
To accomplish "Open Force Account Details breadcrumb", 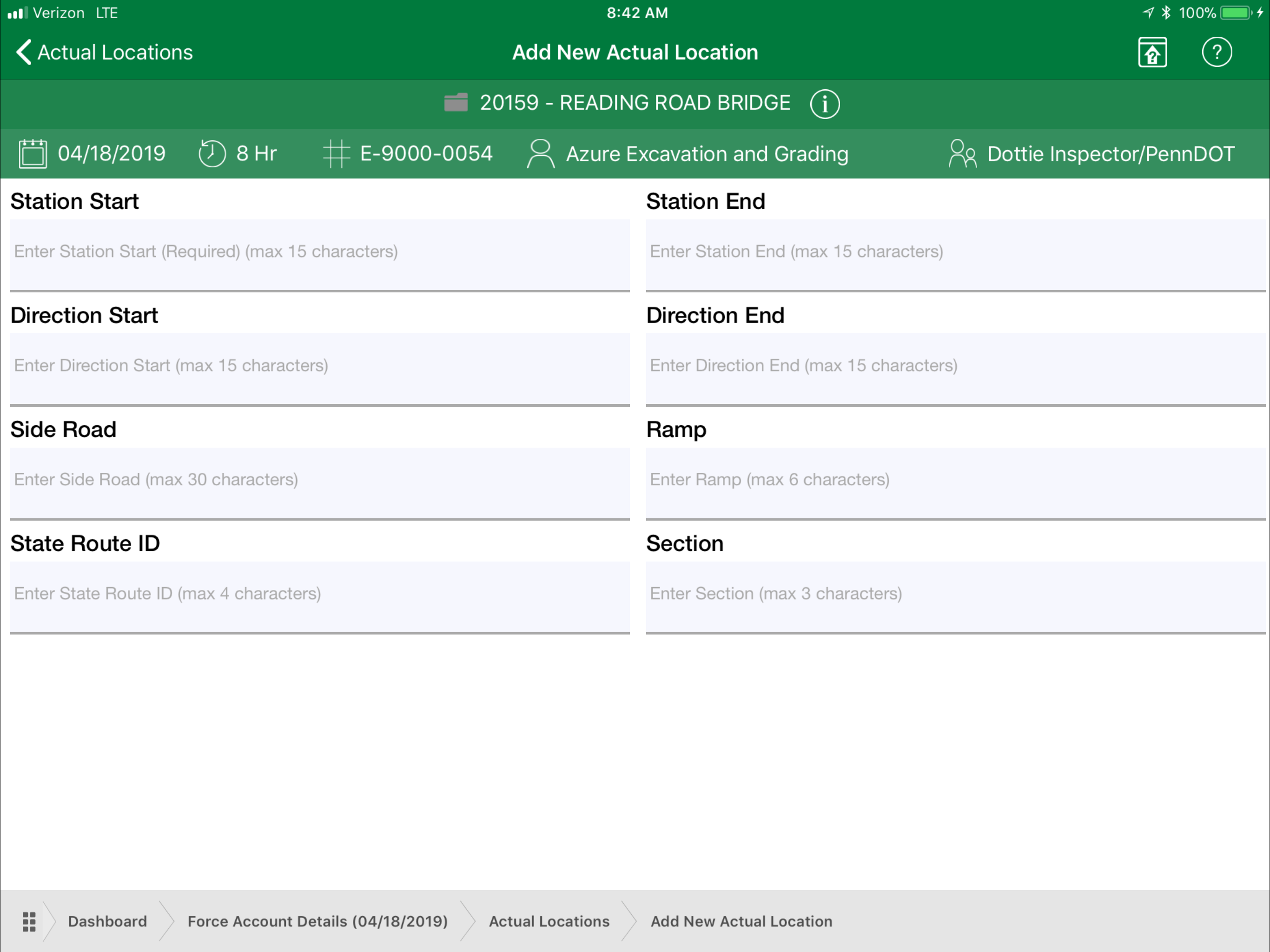I will [x=317, y=921].
